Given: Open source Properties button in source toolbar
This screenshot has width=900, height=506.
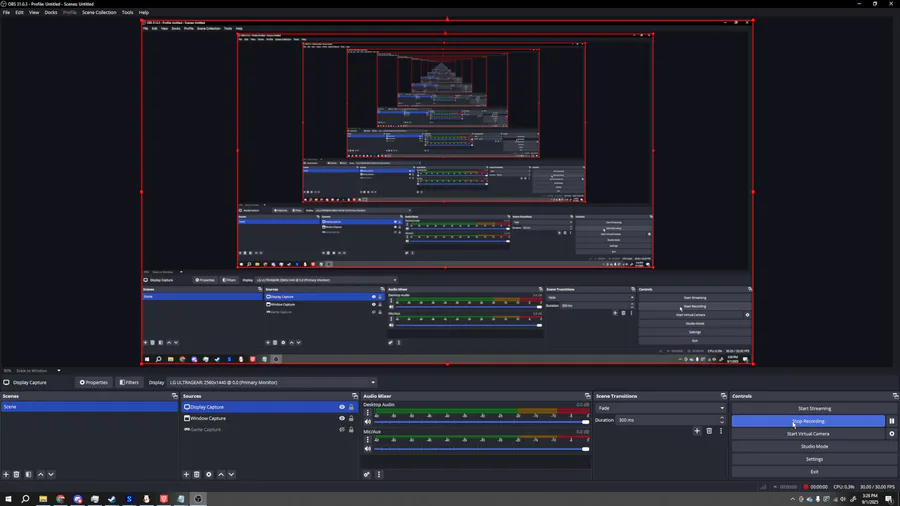Looking at the screenshot, I should pos(94,383).
